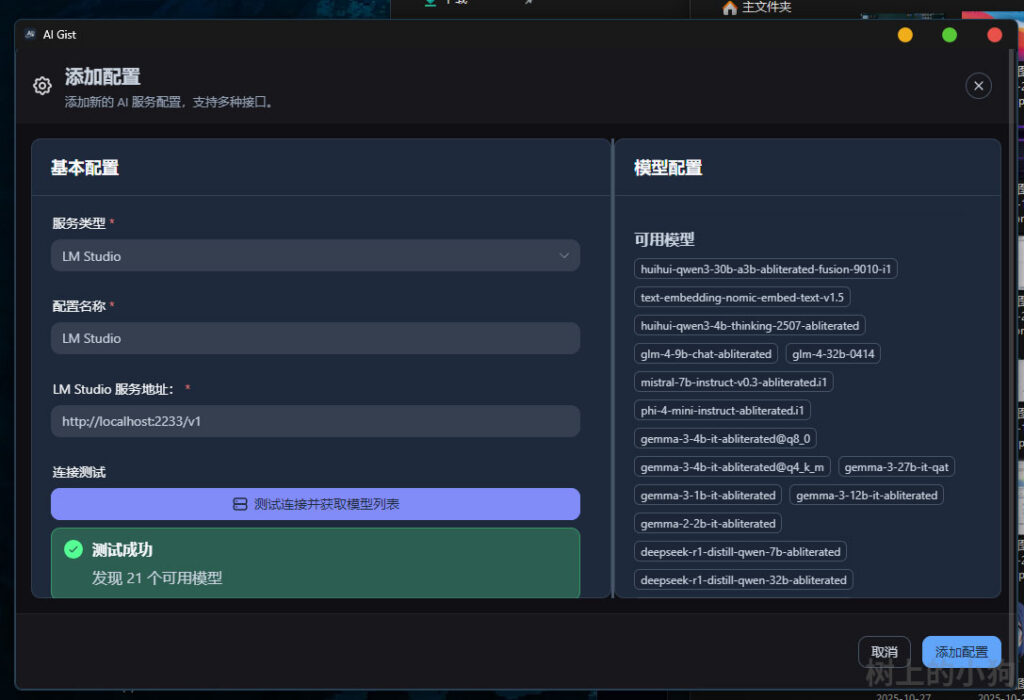This screenshot has width=1024, height=700.
Task: Select the text-embedding-nomic-embed-text-v1.5 model tag
Action: 742,297
